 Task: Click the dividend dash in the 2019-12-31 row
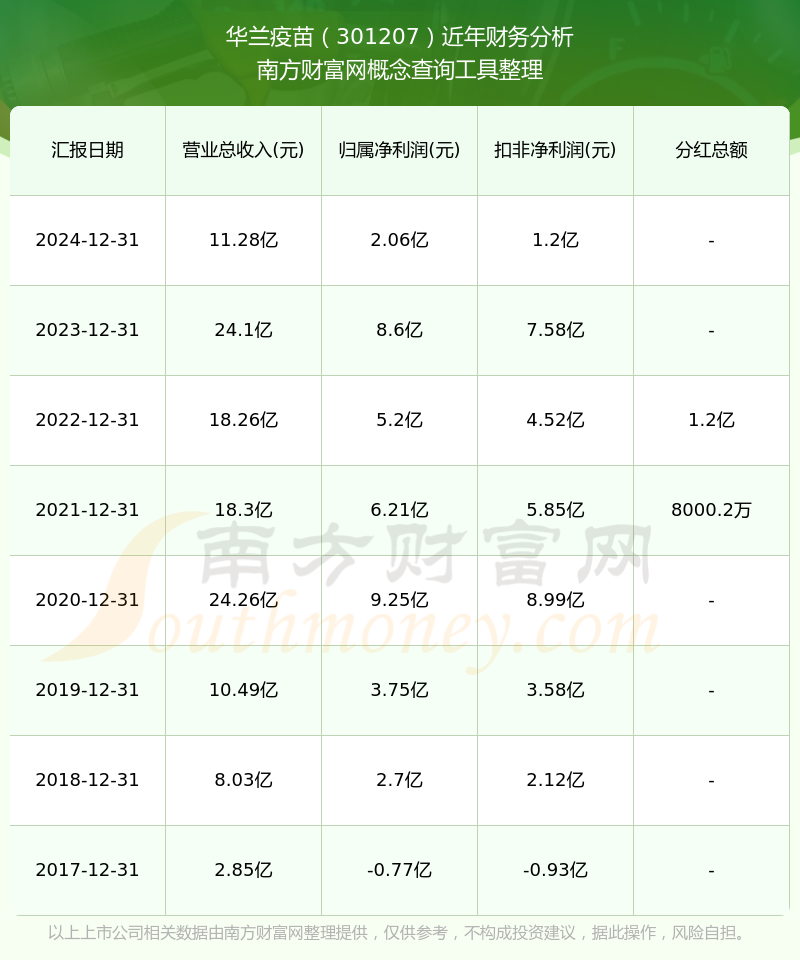point(711,691)
